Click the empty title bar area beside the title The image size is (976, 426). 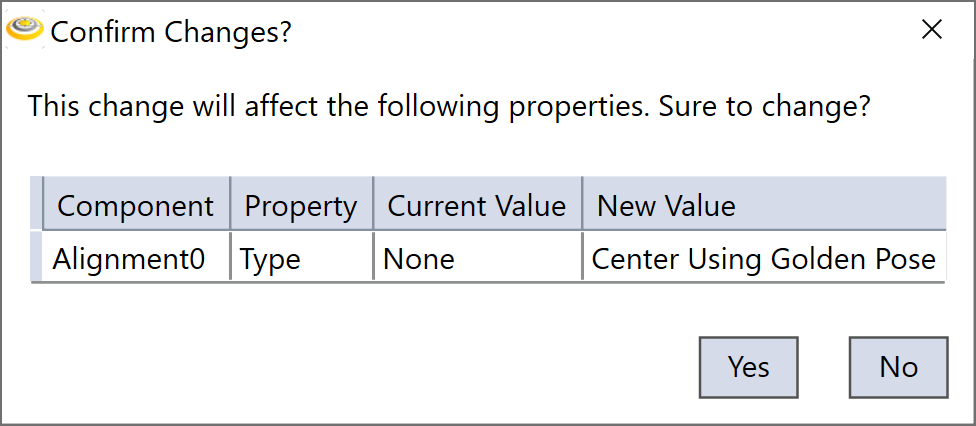click(600, 30)
